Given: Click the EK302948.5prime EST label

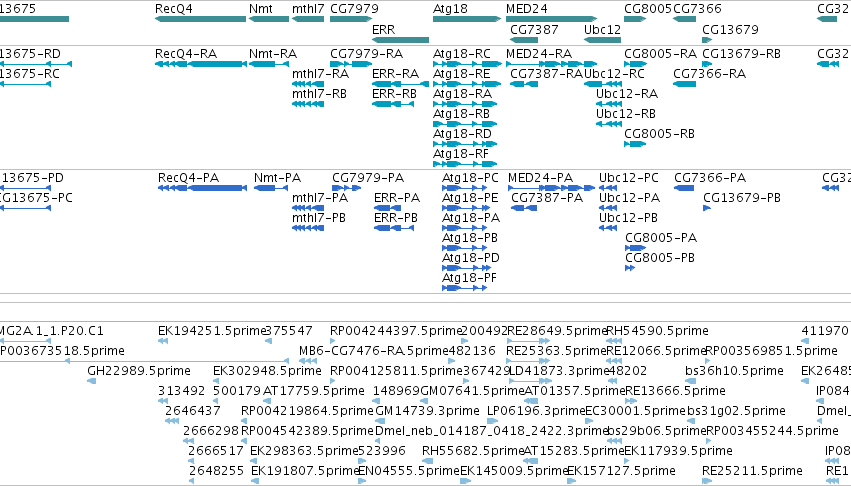Looking at the screenshot, I should [267, 371].
